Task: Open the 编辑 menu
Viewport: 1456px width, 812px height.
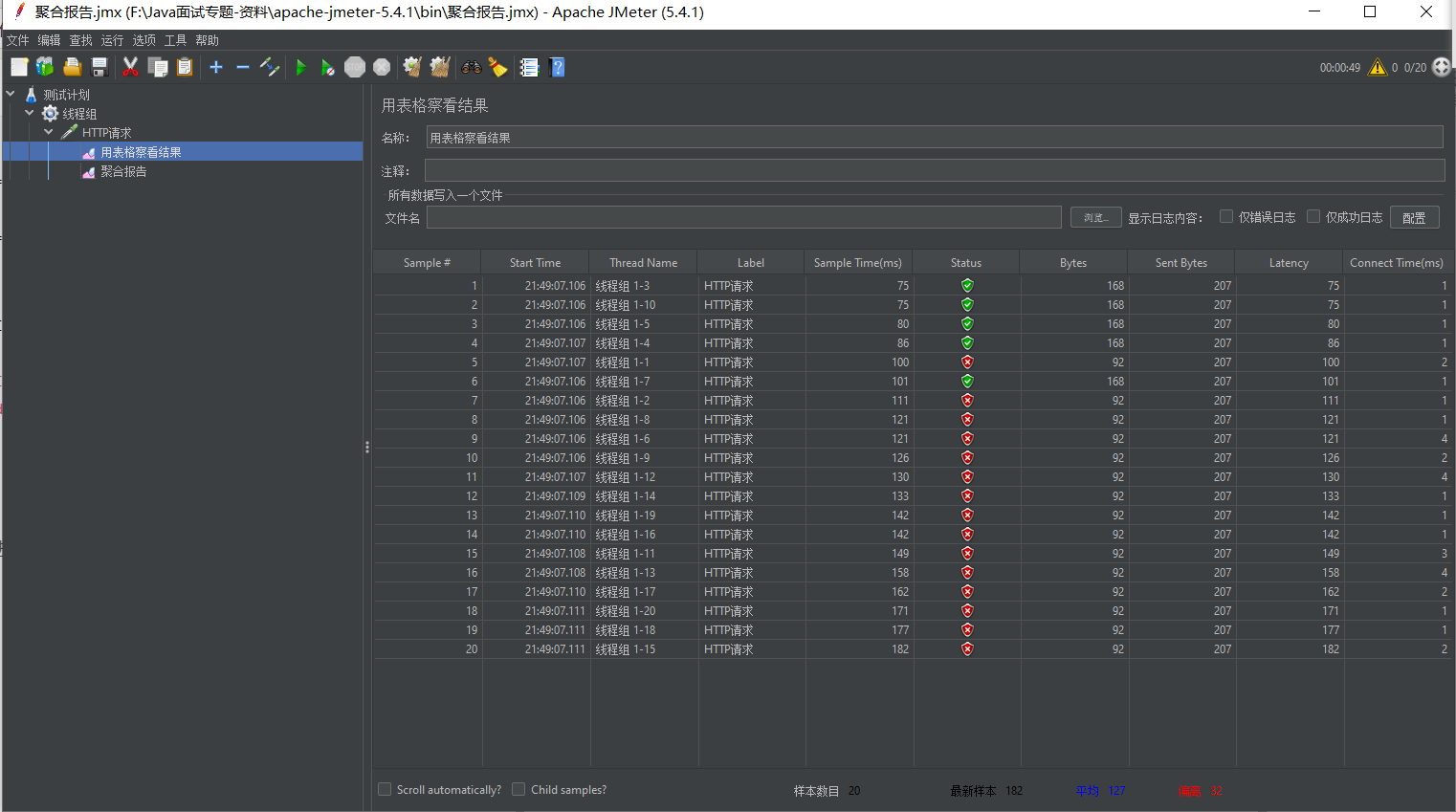Action: [49, 40]
